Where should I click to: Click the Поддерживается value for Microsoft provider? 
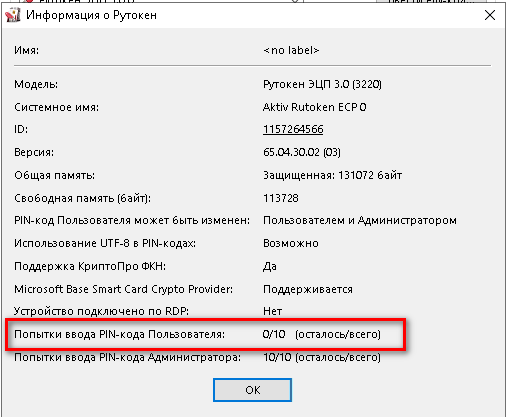(x=308, y=289)
